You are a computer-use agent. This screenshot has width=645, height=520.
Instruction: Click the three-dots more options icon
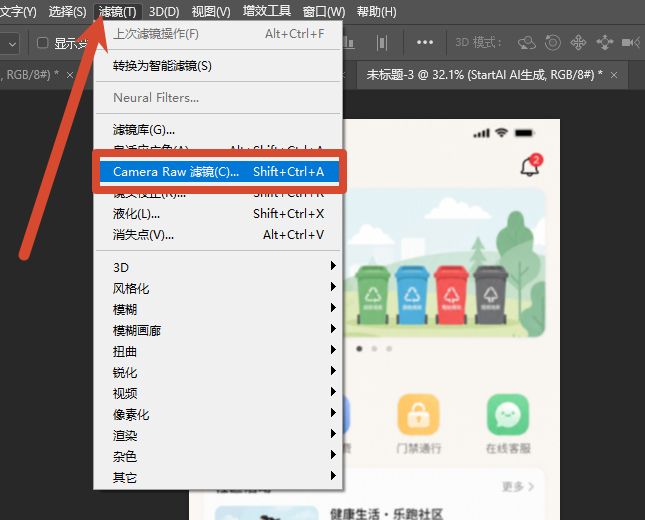[x=425, y=42]
